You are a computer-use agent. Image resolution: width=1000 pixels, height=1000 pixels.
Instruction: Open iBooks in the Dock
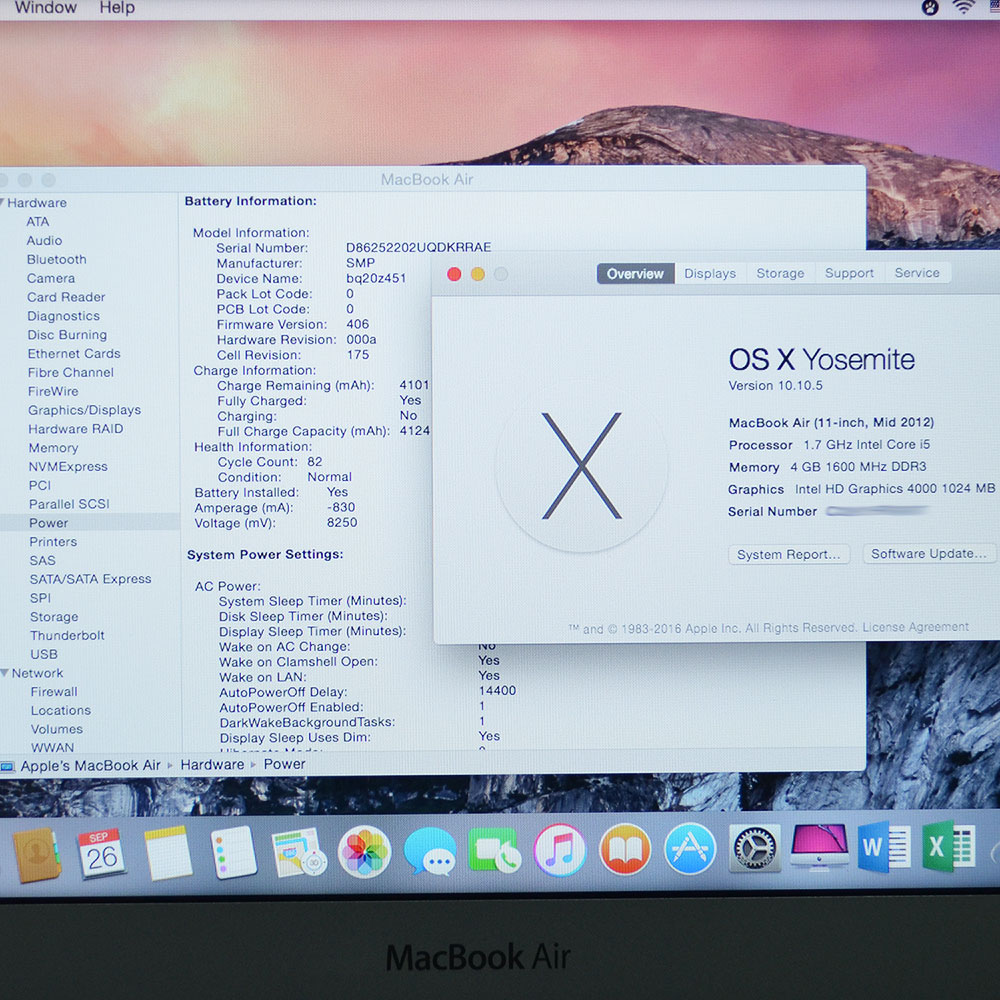tap(625, 849)
